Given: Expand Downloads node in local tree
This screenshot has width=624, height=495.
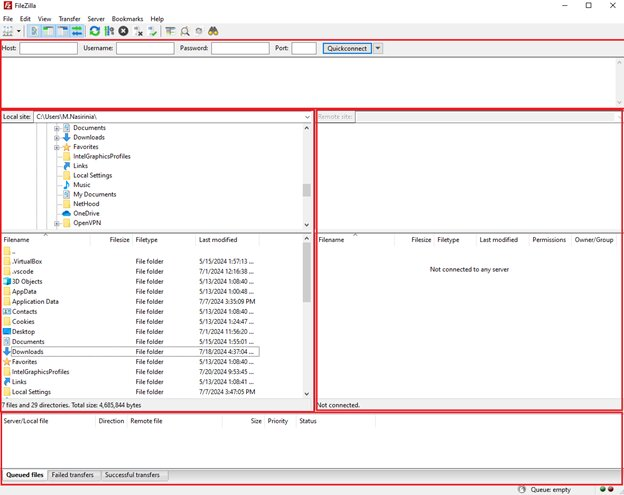Looking at the screenshot, I should click(57, 138).
